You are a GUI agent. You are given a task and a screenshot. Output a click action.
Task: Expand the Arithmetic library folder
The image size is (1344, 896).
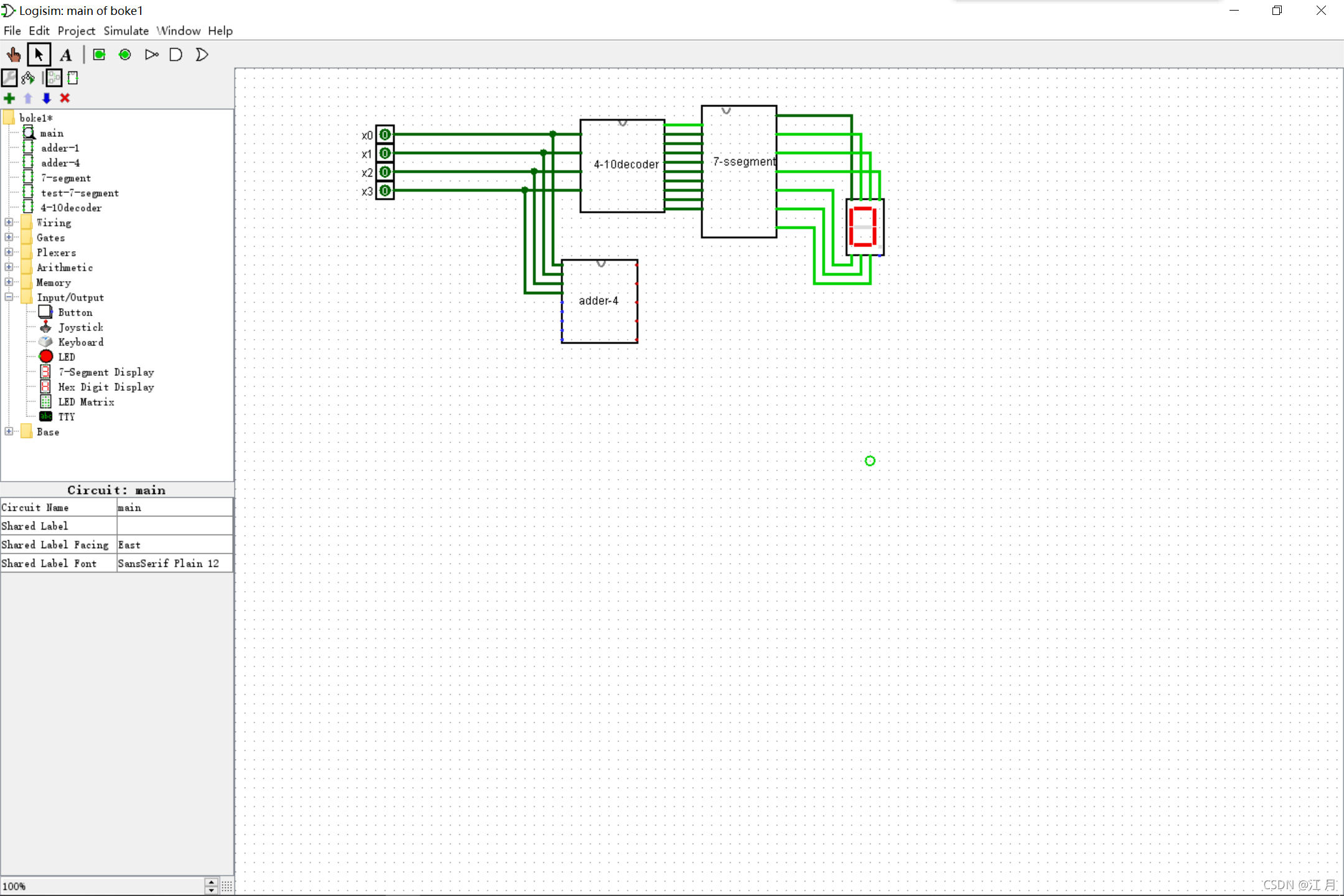click(x=9, y=267)
